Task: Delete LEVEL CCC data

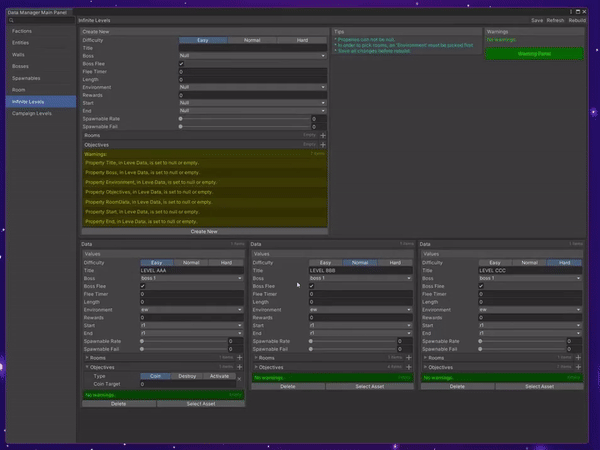Action: (x=457, y=386)
